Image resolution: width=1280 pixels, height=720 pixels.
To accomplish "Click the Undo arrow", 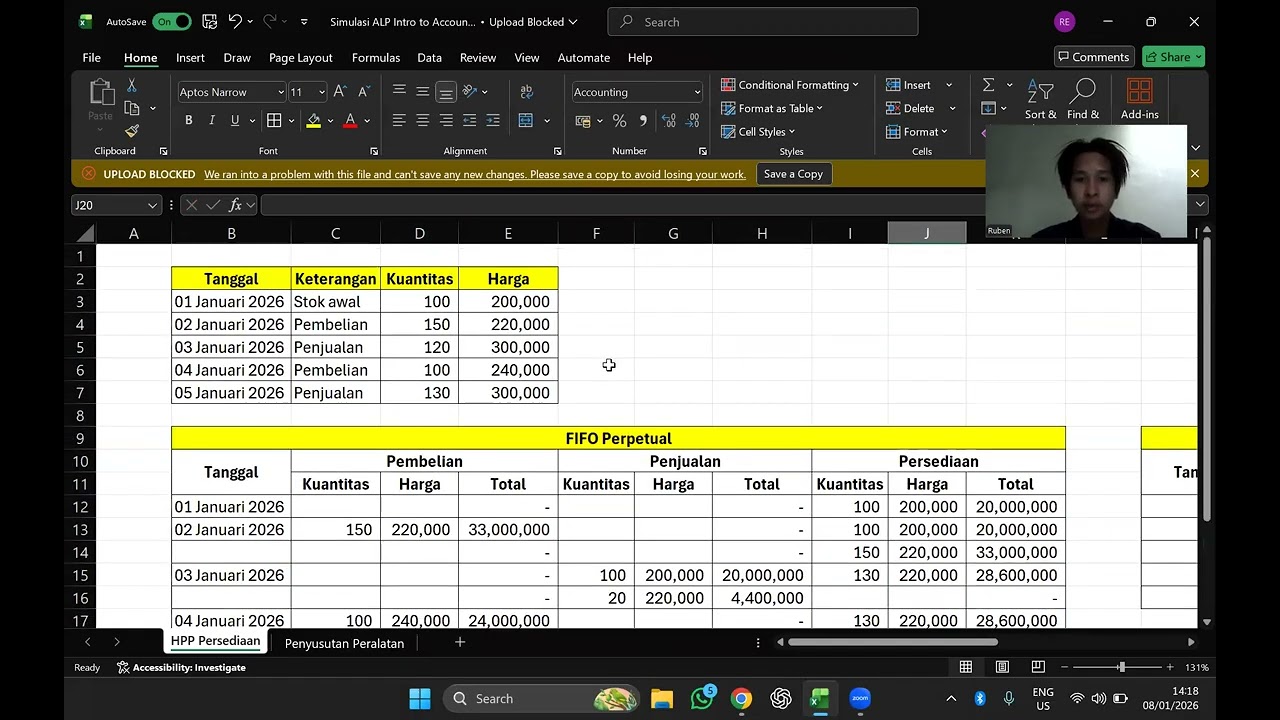I will click(x=235, y=21).
